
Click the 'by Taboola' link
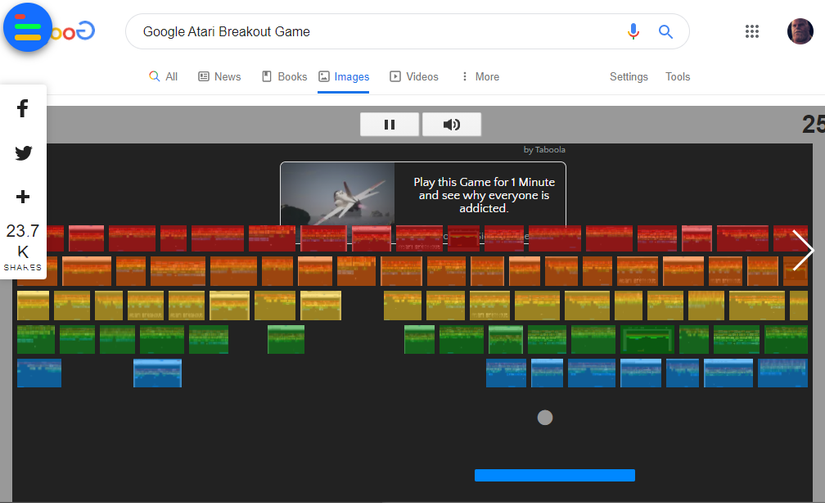click(x=544, y=150)
